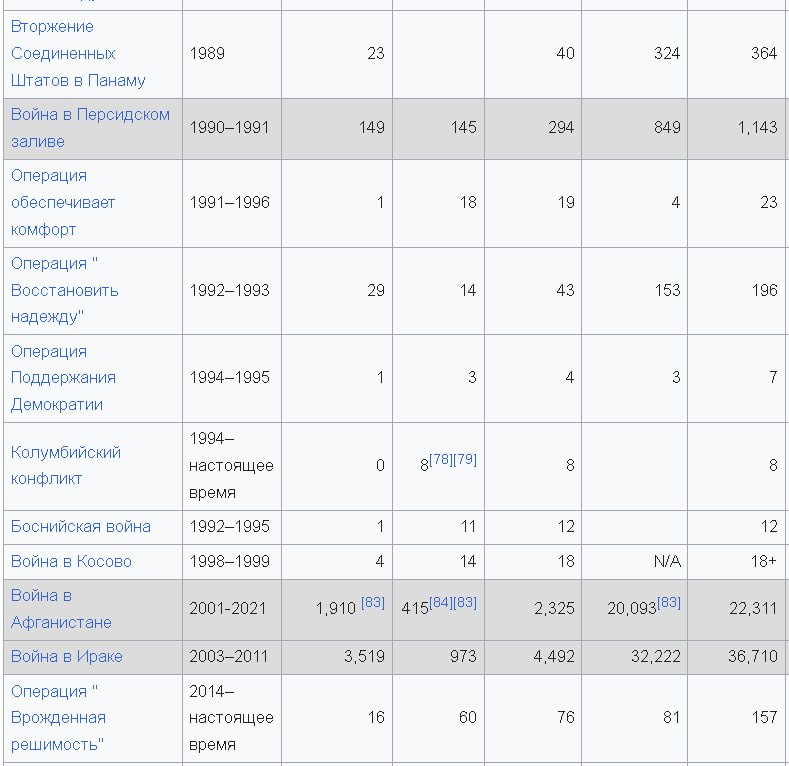
Task: Click footnote reference [84]
Action: [441, 603]
